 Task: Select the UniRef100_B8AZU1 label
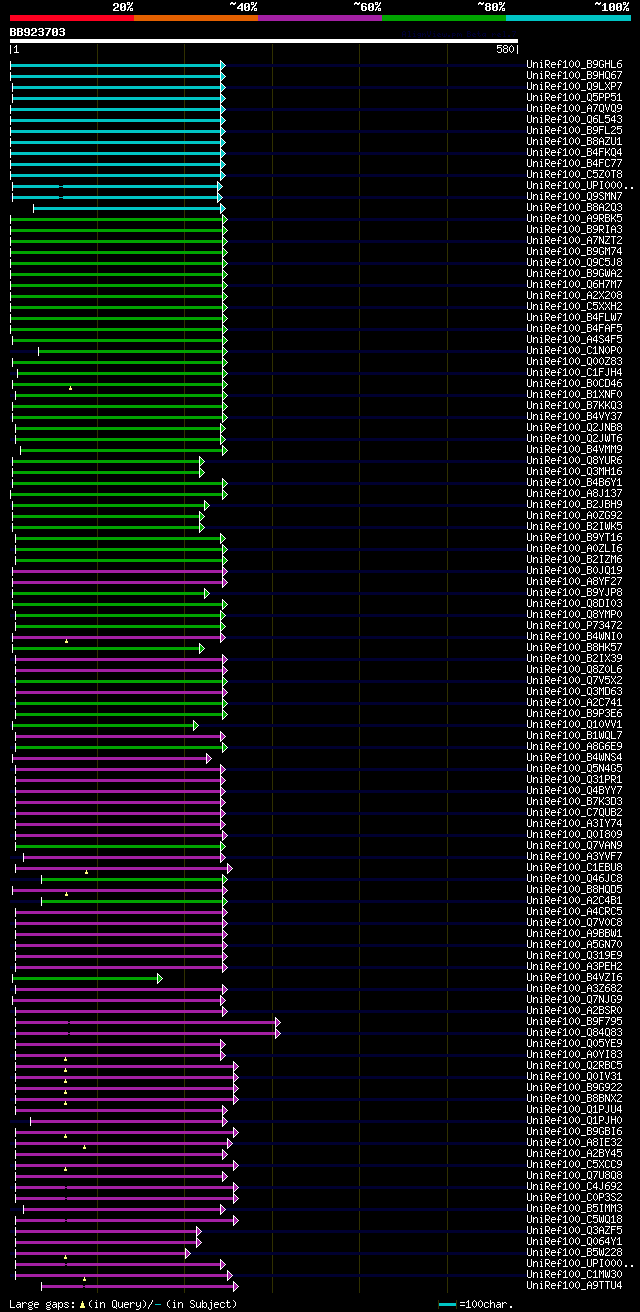tap(574, 141)
